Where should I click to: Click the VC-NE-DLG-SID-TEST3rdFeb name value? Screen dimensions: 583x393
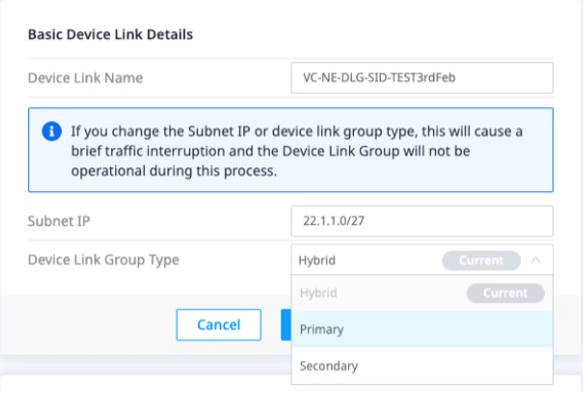click(x=379, y=77)
